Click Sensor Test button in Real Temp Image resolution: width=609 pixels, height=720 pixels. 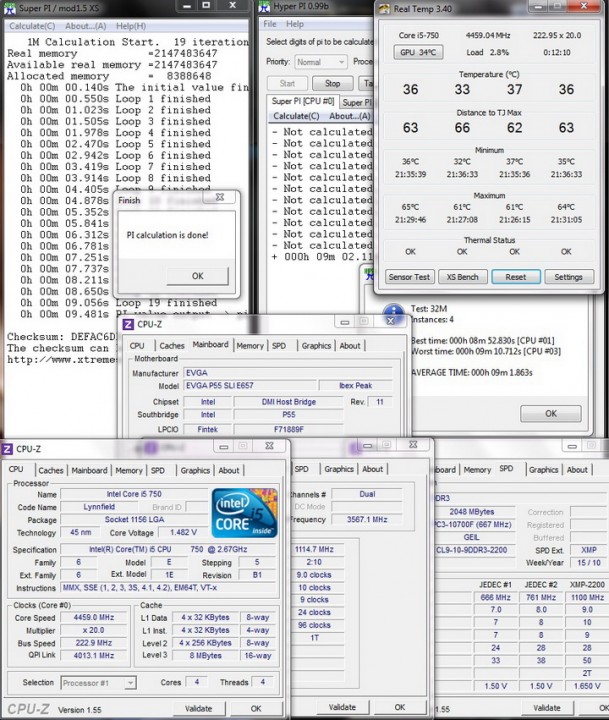[x=409, y=277]
